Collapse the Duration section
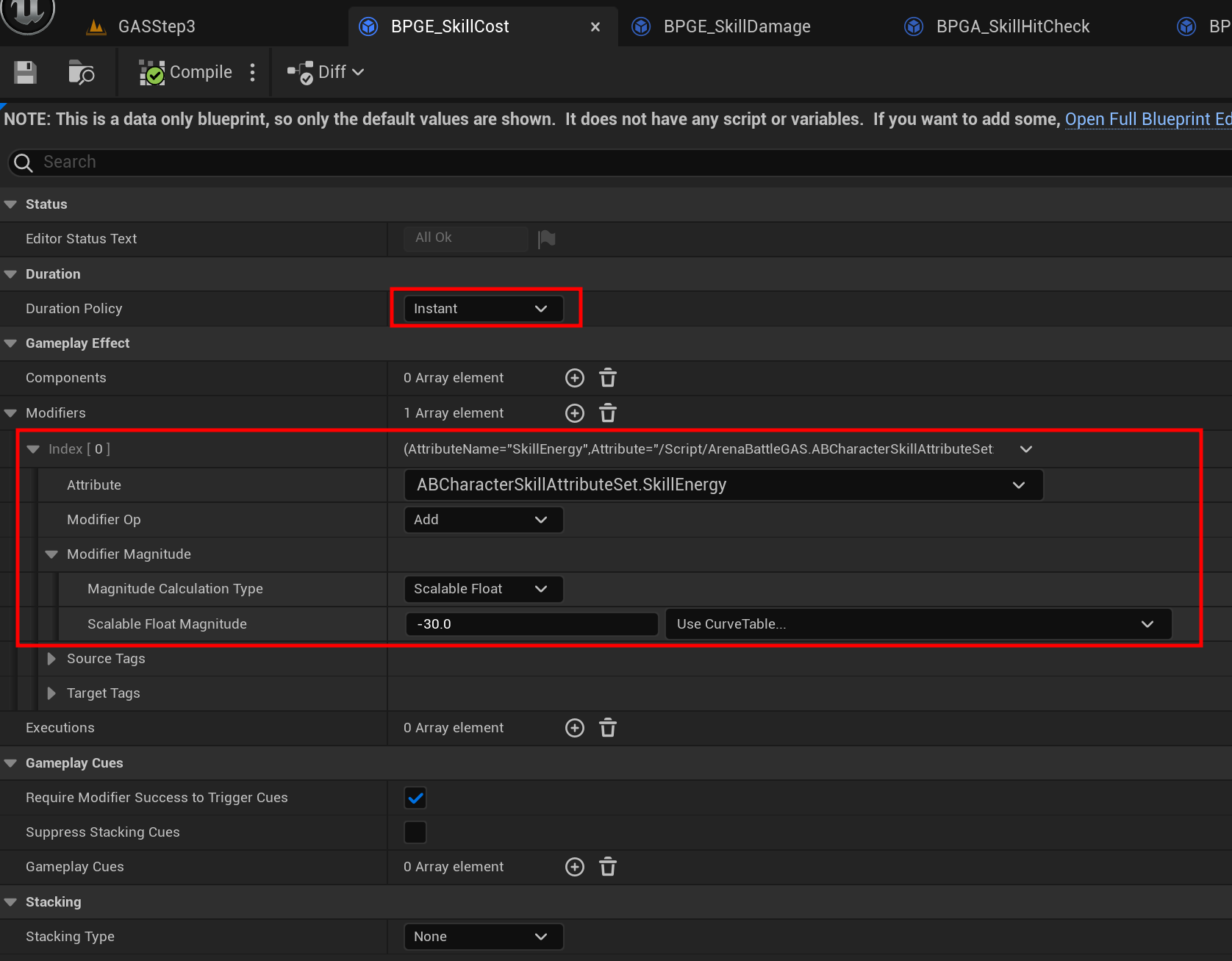This screenshot has height=961, width=1232. tap(10, 274)
